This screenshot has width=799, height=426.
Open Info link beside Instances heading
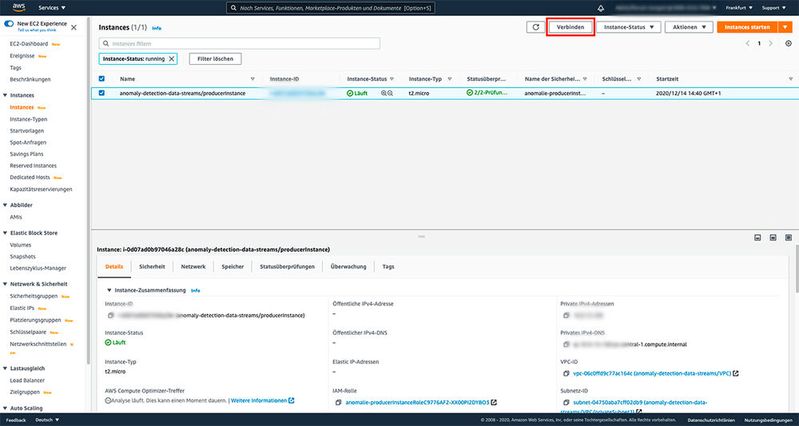(x=156, y=28)
